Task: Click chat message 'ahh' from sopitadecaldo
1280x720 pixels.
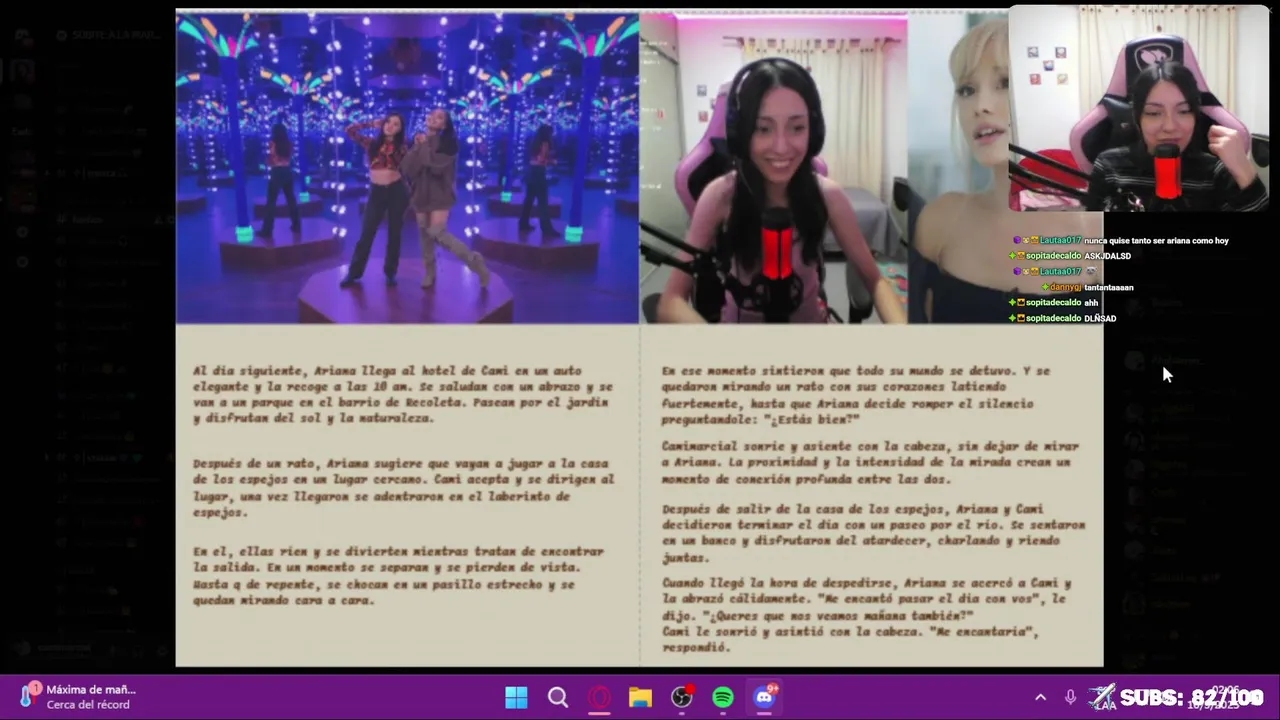Action: (1091, 303)
